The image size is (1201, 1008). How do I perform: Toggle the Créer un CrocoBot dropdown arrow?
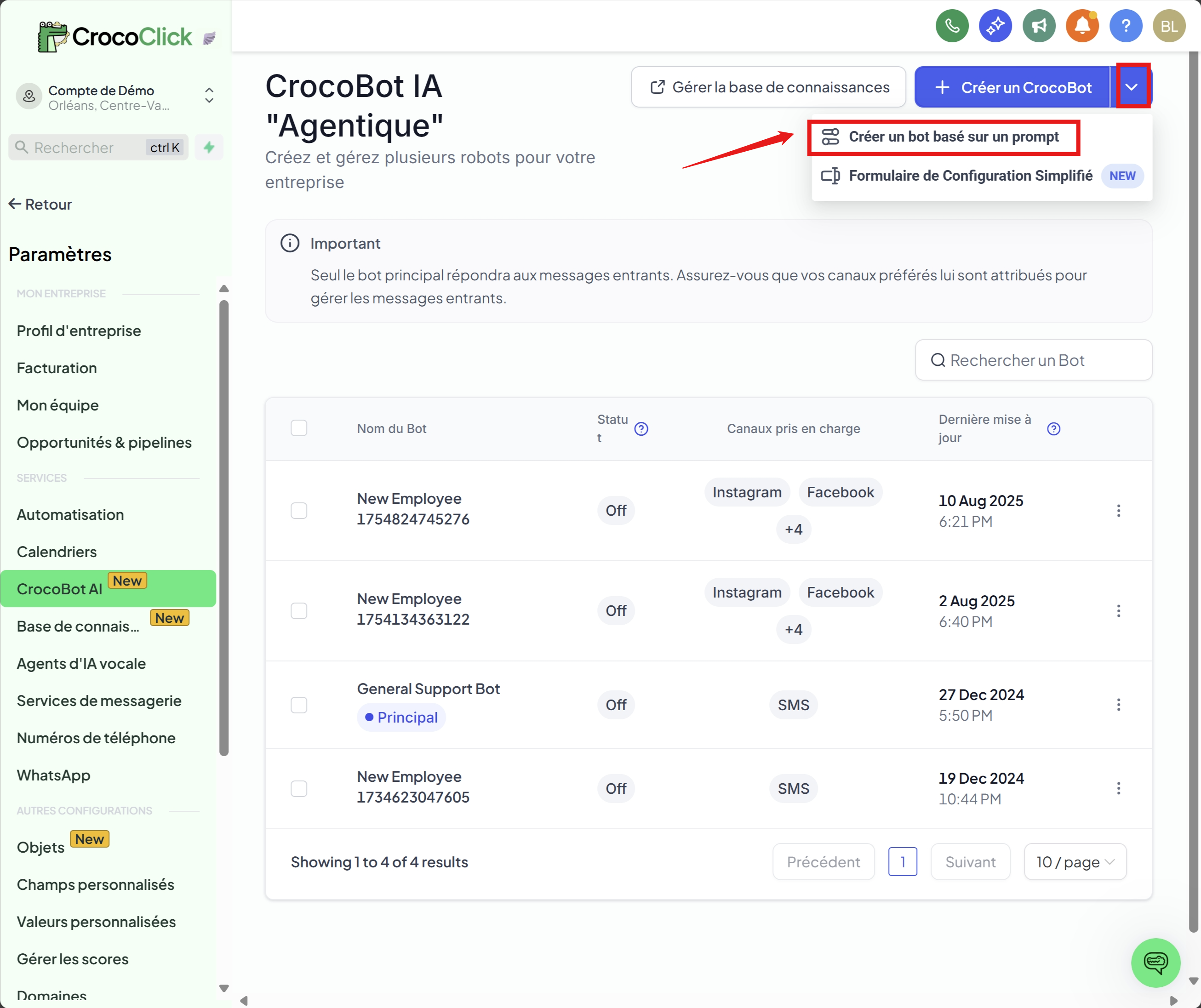click(x=1131, y=87)
